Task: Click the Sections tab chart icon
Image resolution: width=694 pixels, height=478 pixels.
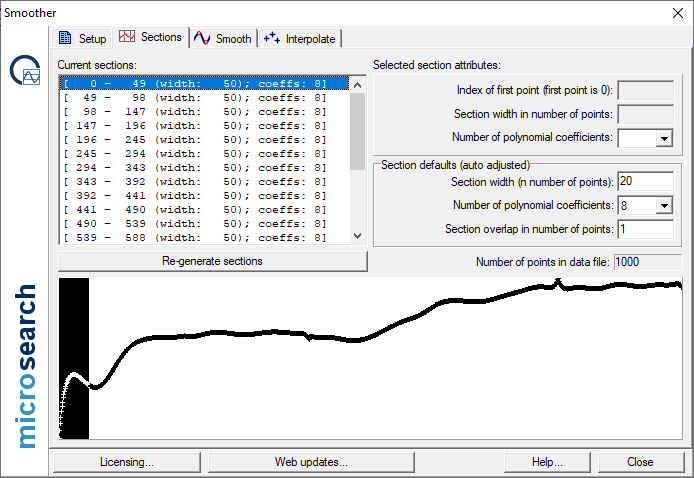Action: tap(127, 36)
